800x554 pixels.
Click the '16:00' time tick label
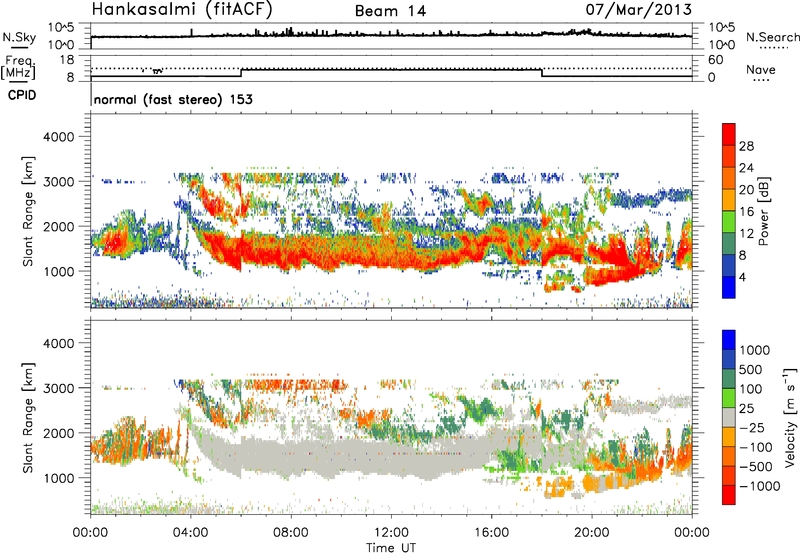(491, 533)
